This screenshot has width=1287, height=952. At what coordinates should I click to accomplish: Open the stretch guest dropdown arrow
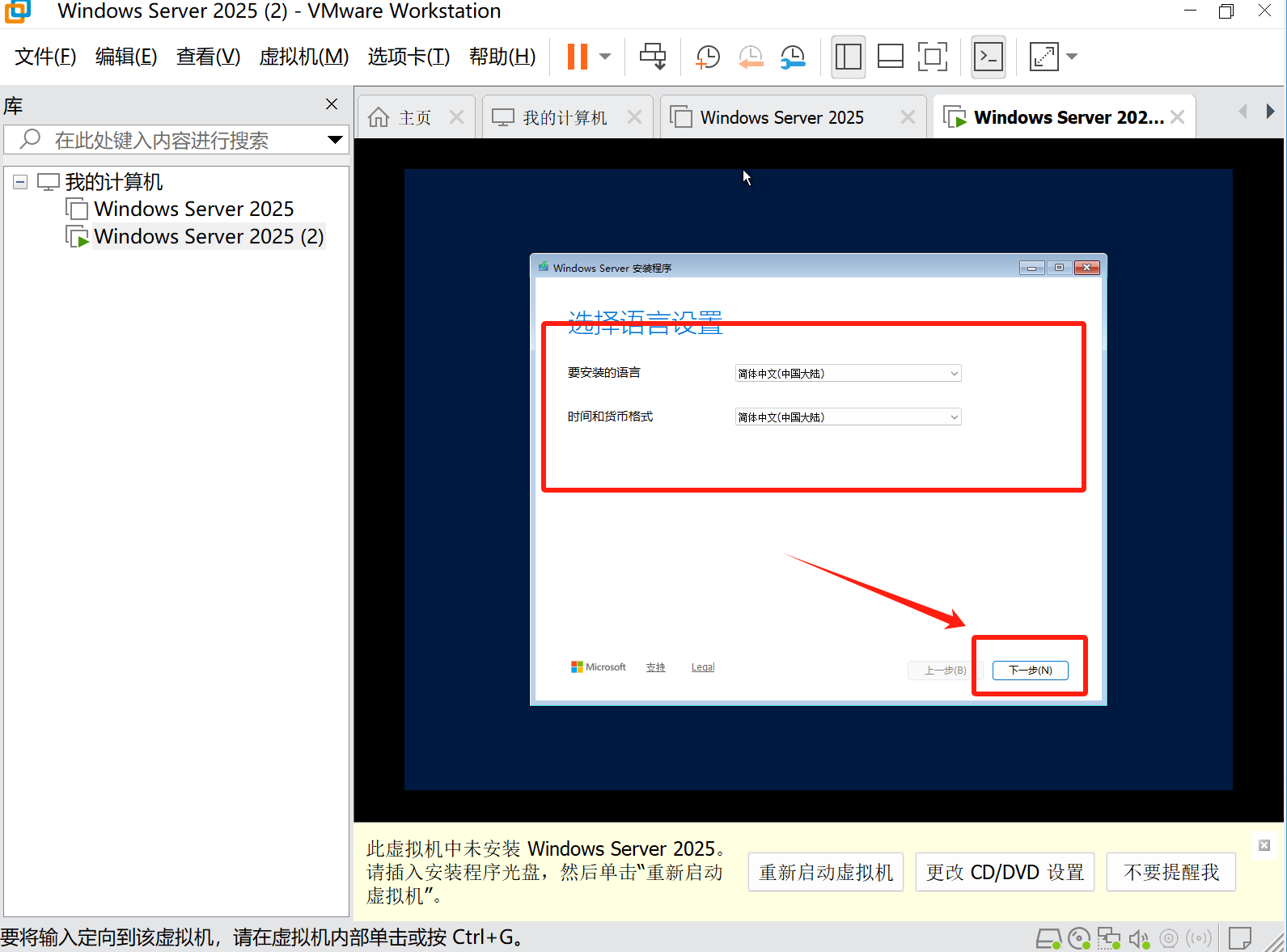pyautogui.click(x=1072, y=57)
